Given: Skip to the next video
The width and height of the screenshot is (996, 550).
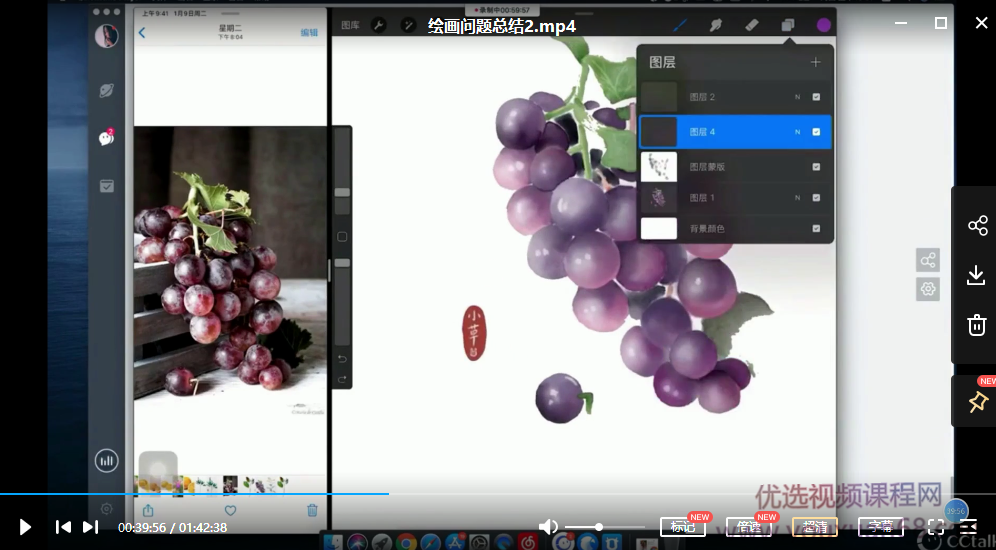Looking at the screenshot, I should 90,527.
